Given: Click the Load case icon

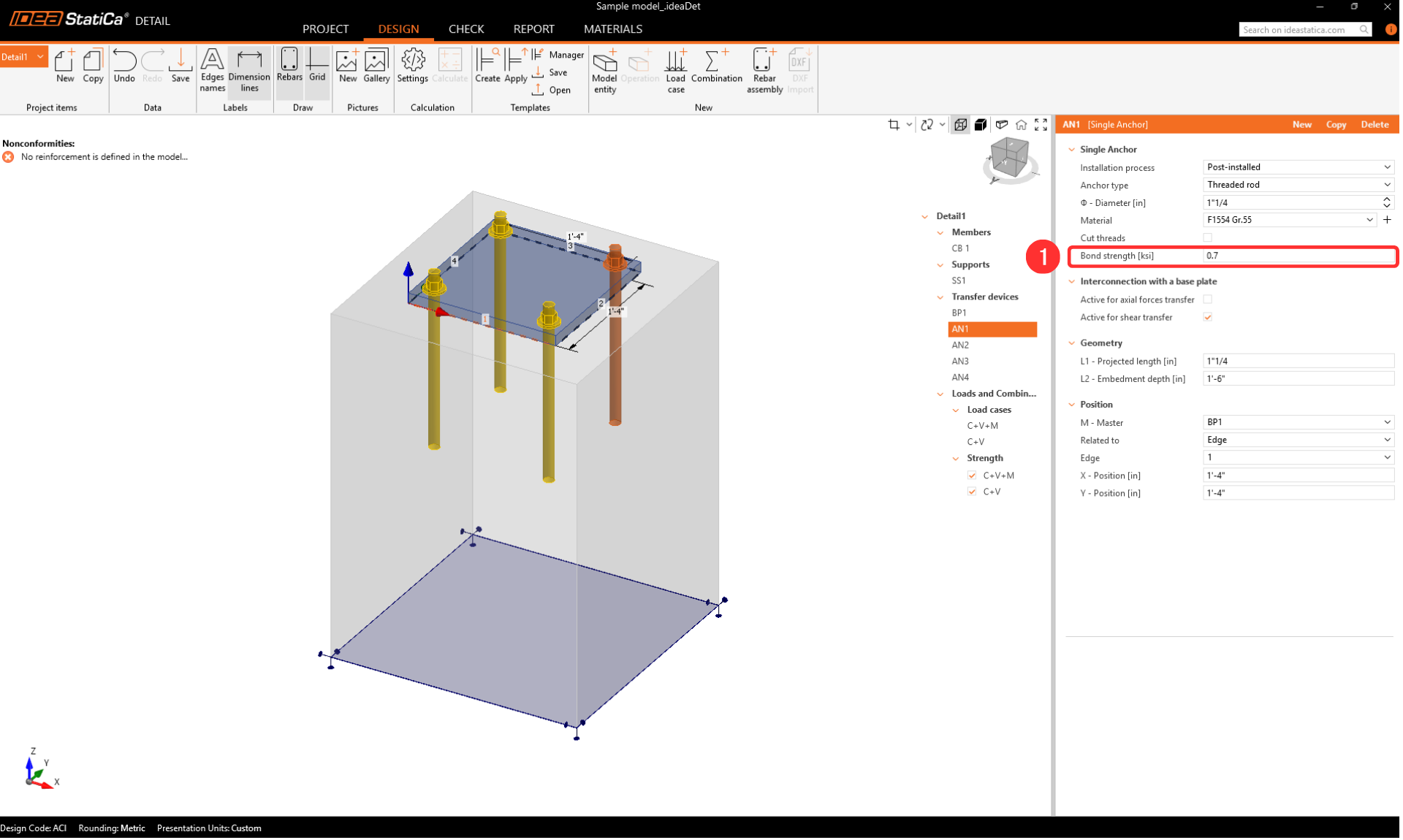Looking at the screenshot, I should [x=675, y=70].
